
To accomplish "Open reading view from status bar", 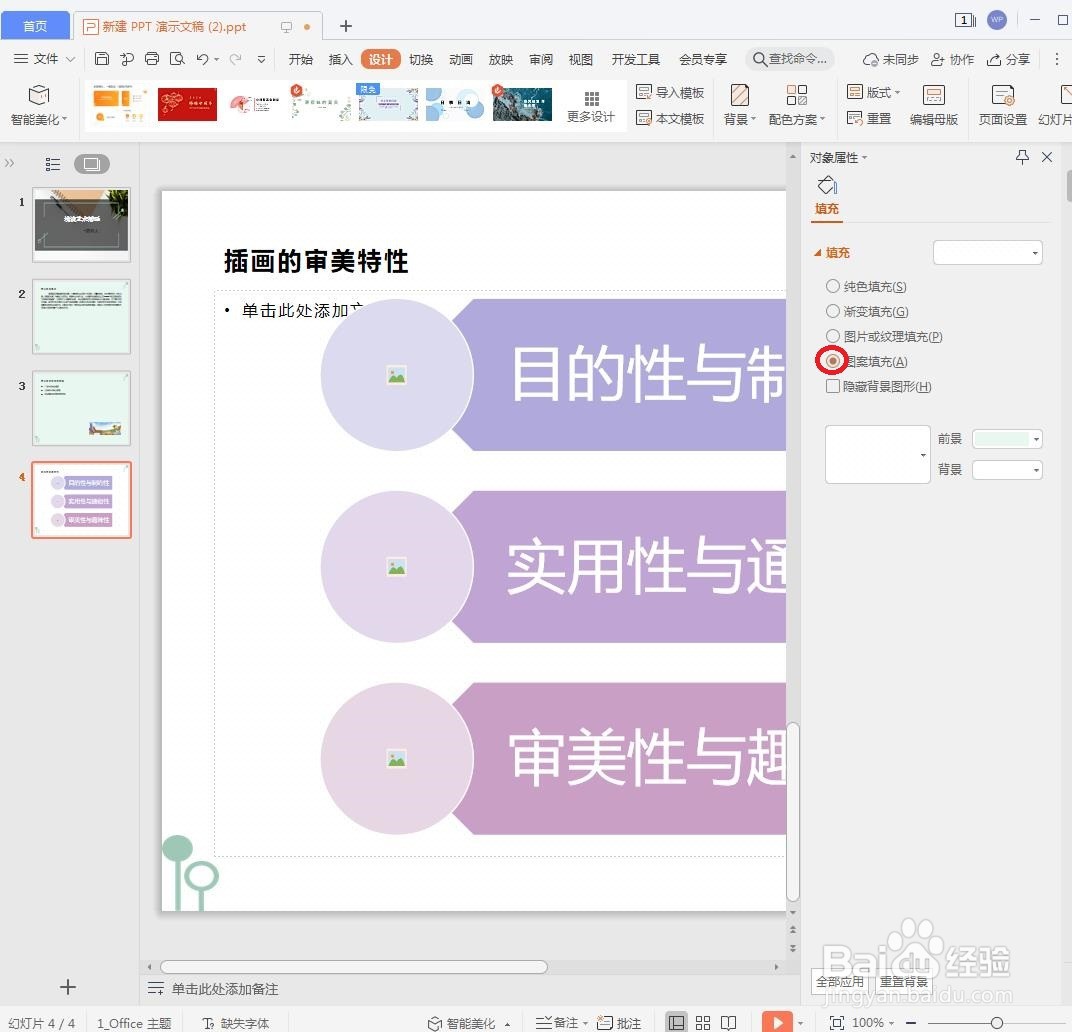I will [731, 1022].
